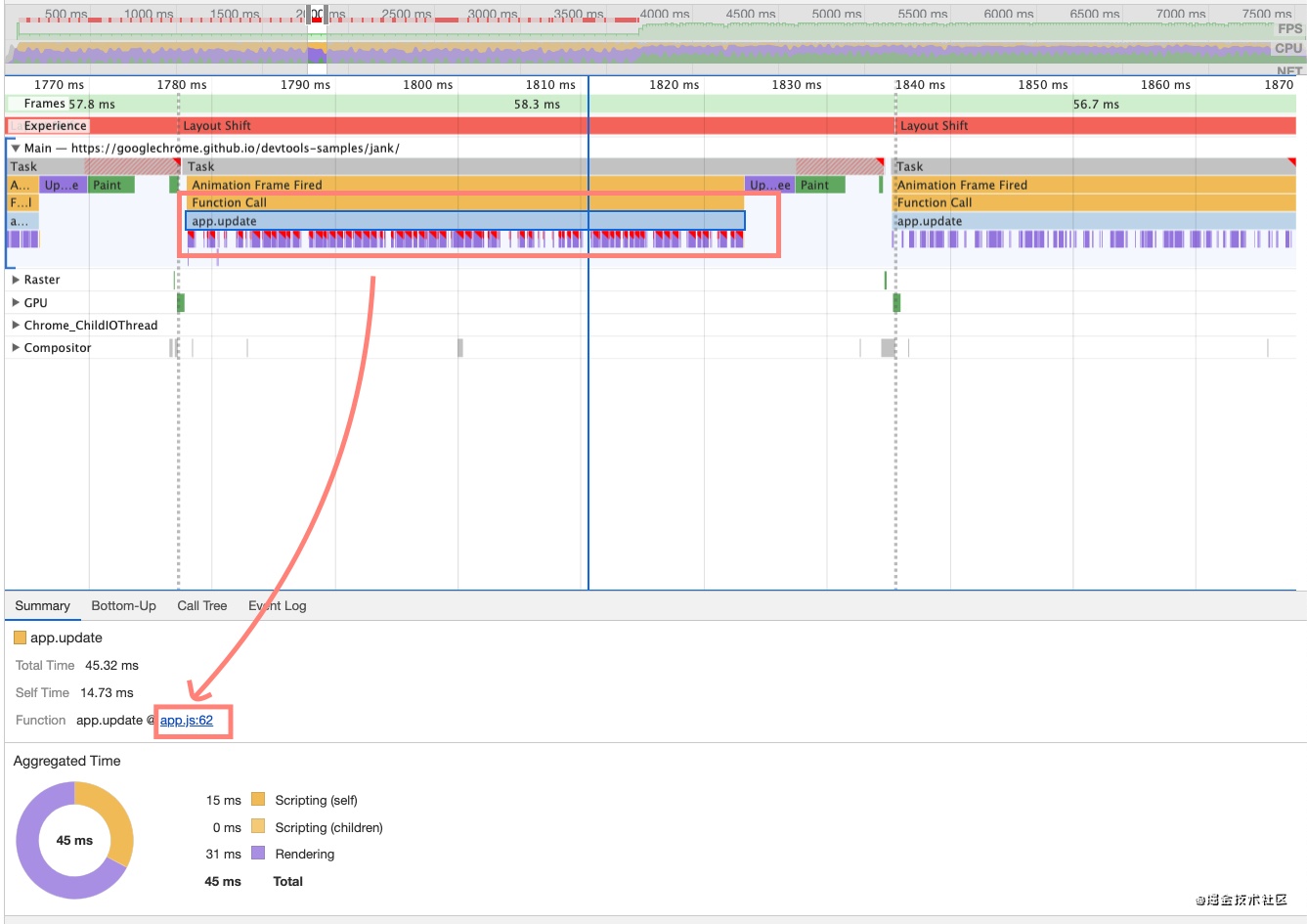
Task: Select the 58.3 ms frame
Action: pos(537,104)
